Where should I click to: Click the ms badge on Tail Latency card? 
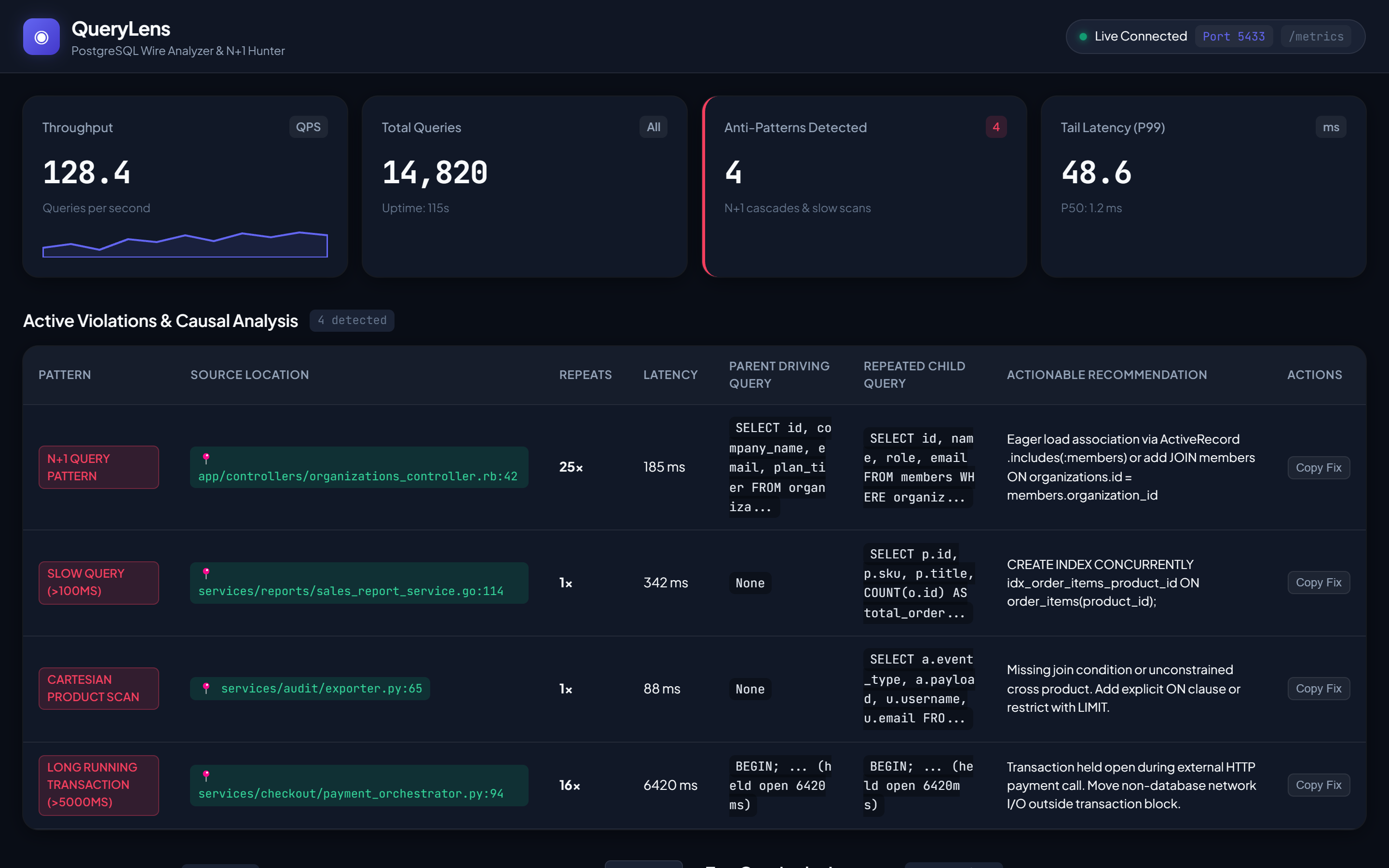(x=1331, y=127)
